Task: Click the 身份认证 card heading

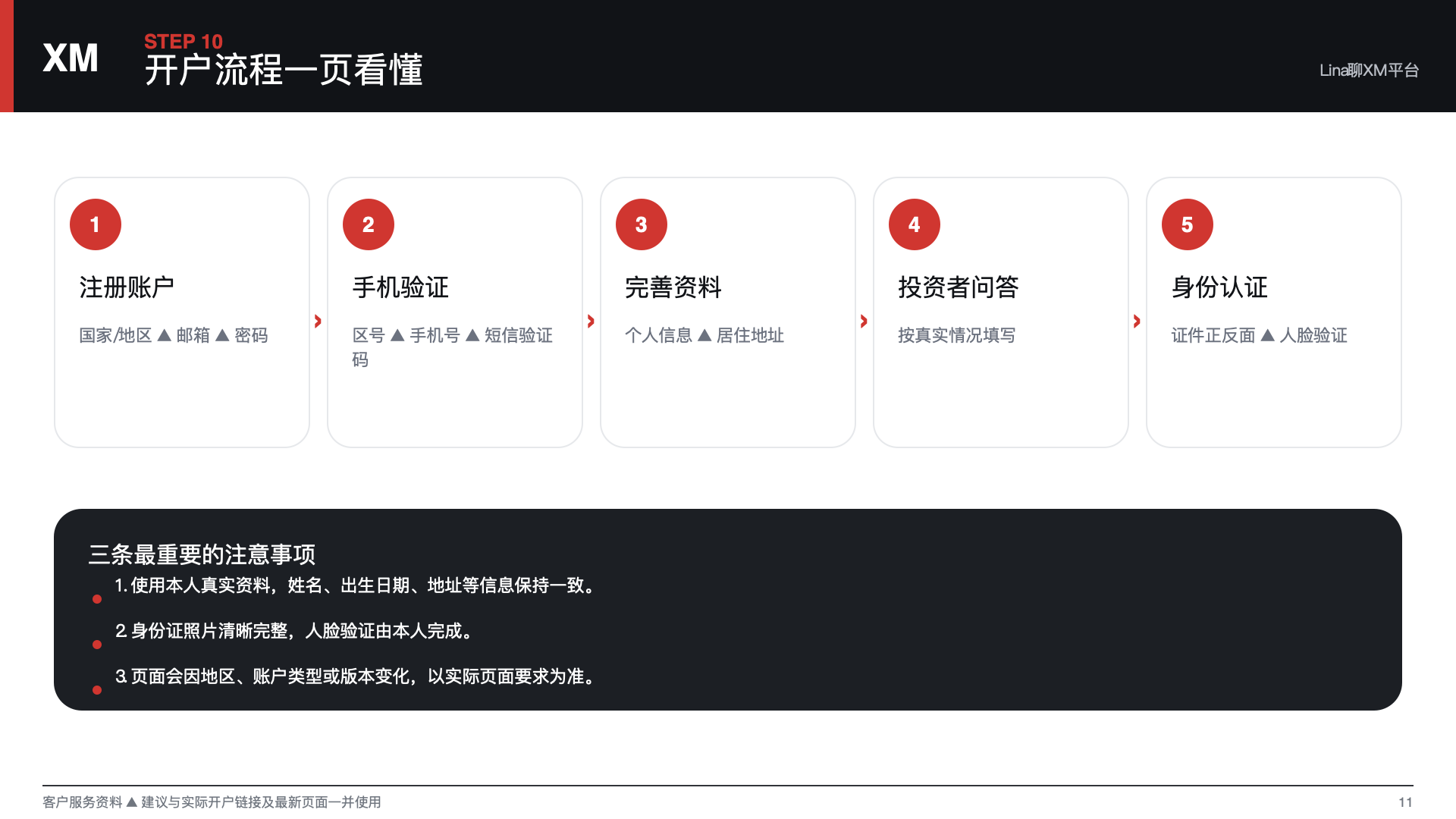Action: pos(1219,287)
